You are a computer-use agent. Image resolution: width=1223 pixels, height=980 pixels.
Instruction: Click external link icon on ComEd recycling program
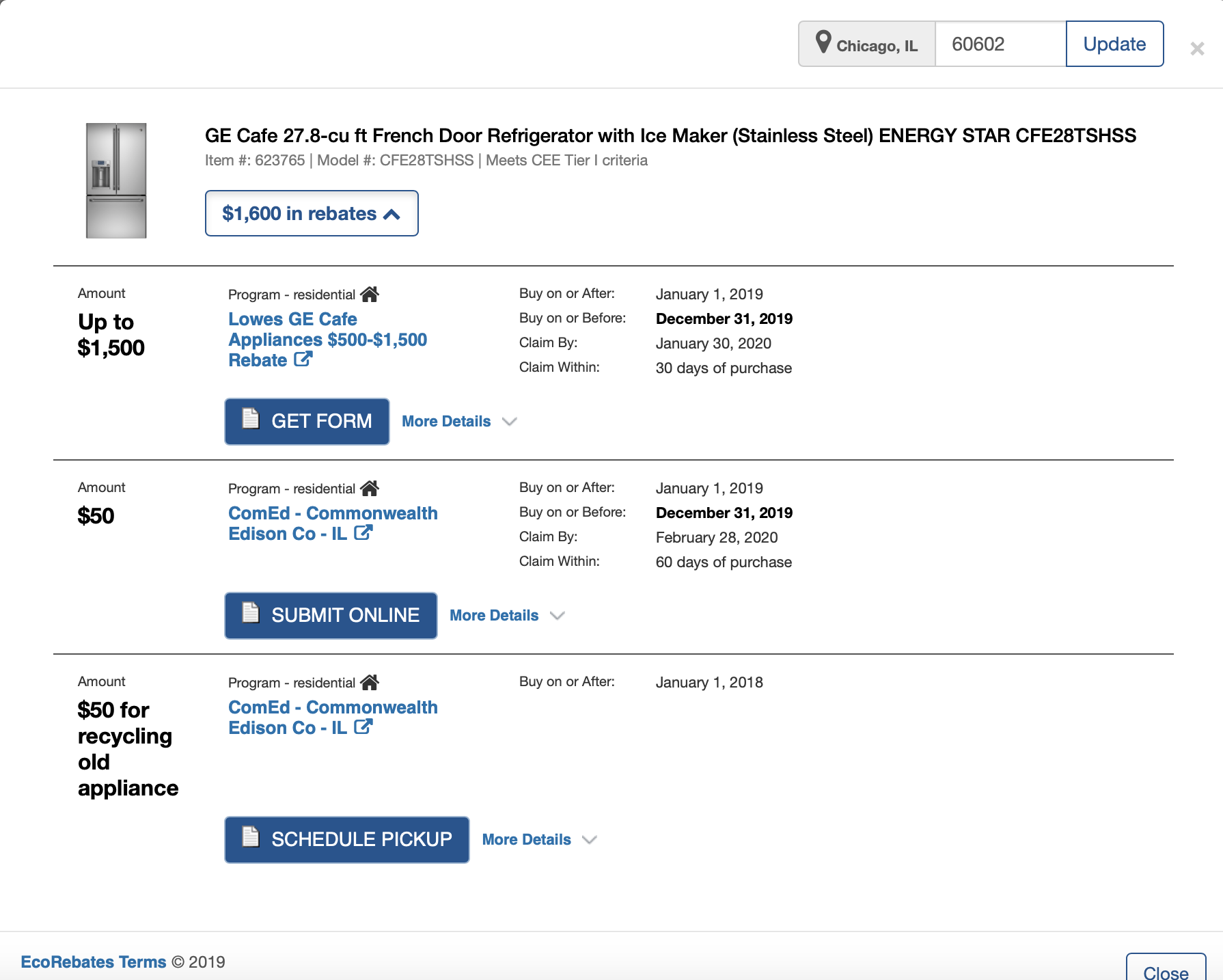[x=363, y=726]
